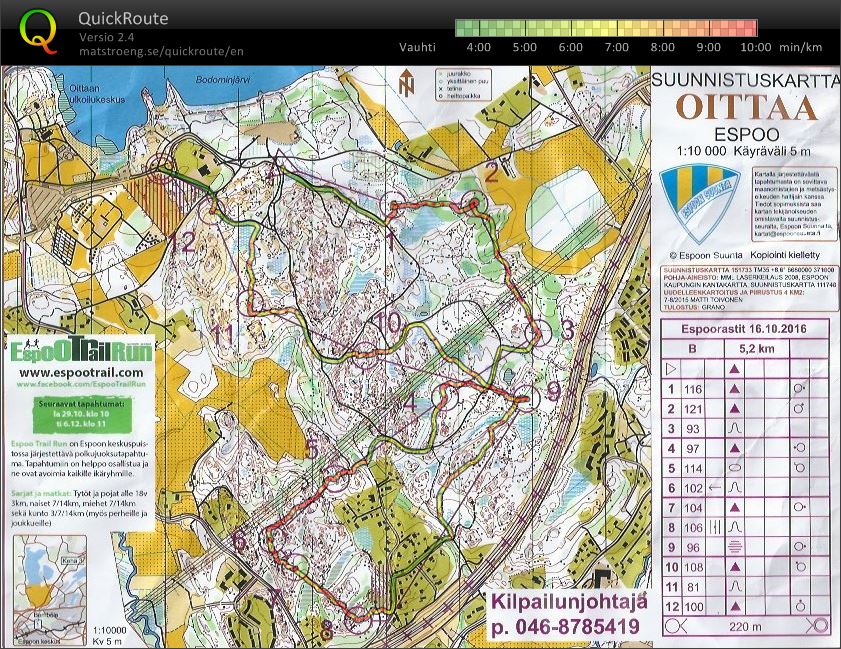Click the Espoo Trail Run logo
The width and height of the screenshot is (841, 649).
point(82,350)
